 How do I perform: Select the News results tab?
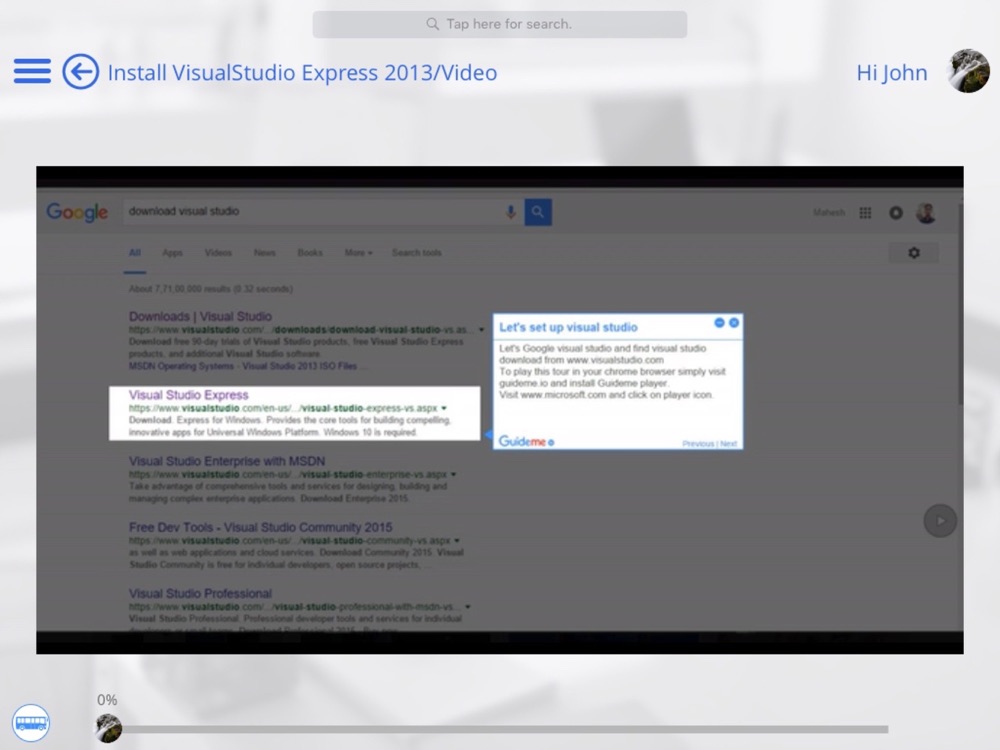coord(265,253)
